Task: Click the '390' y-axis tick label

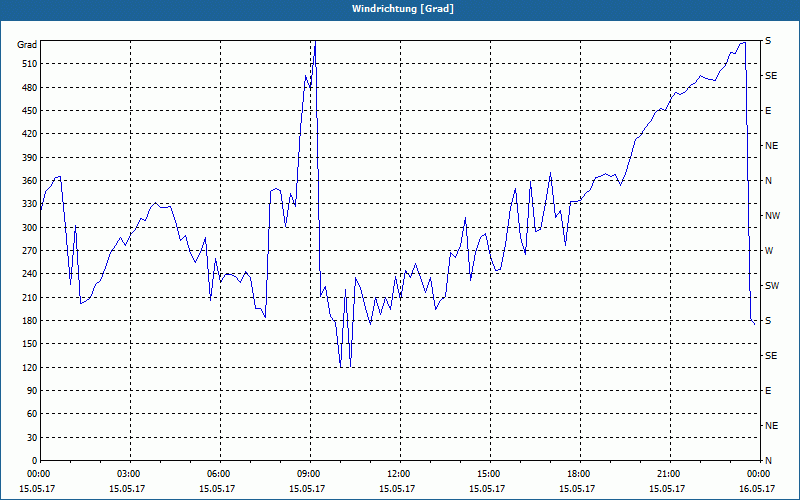Action: (x=30, y=158)
